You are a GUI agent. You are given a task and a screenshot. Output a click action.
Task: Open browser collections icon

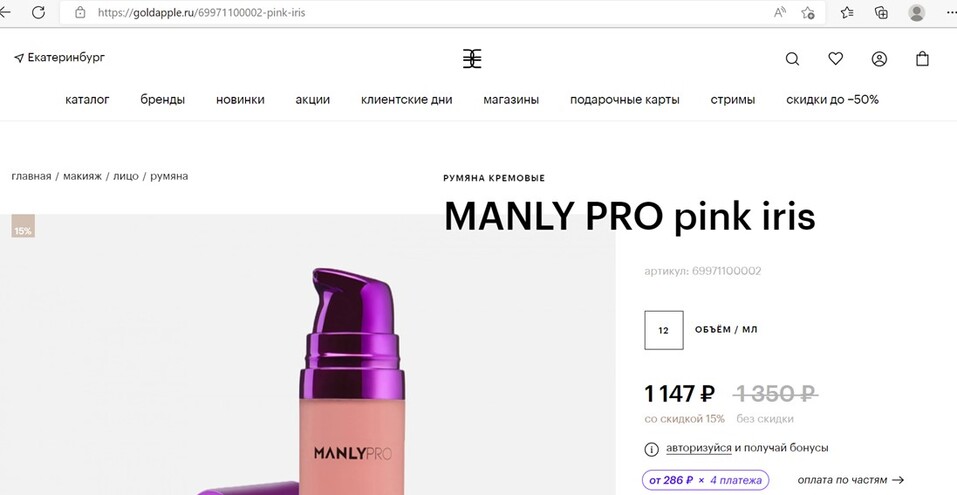tap(881, 12)
